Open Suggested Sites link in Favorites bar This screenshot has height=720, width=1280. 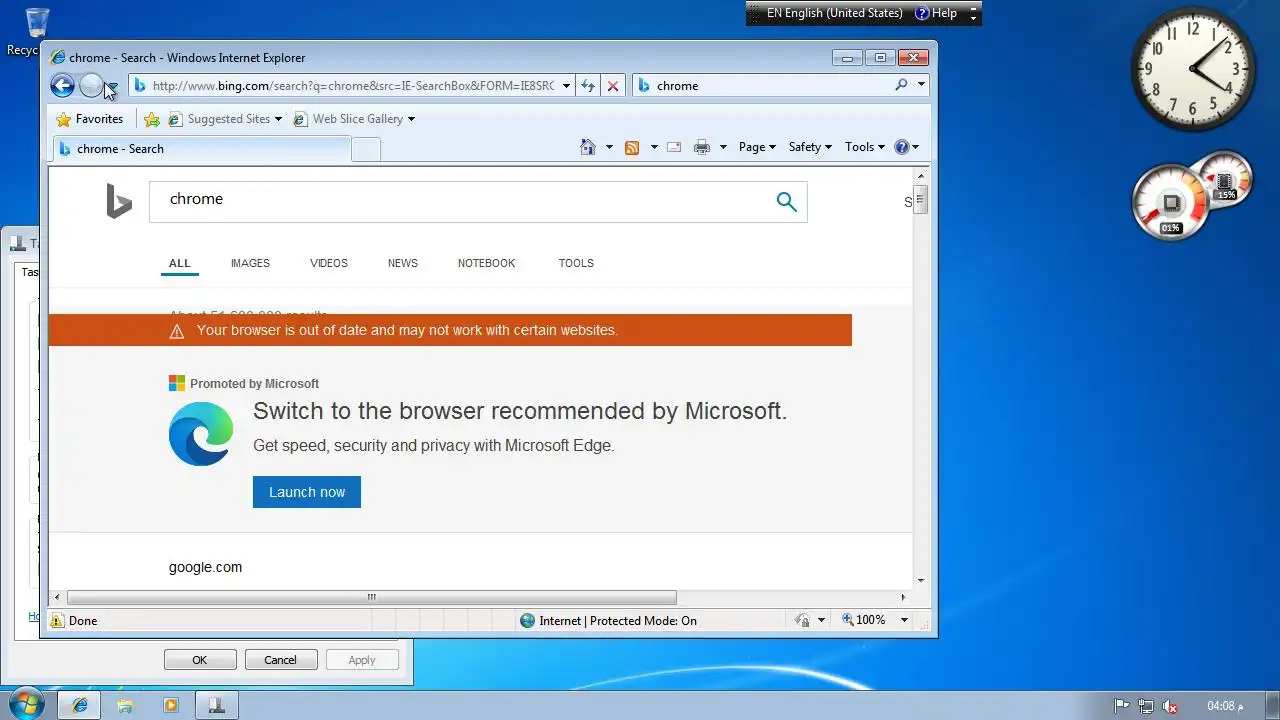coord(219,119)
